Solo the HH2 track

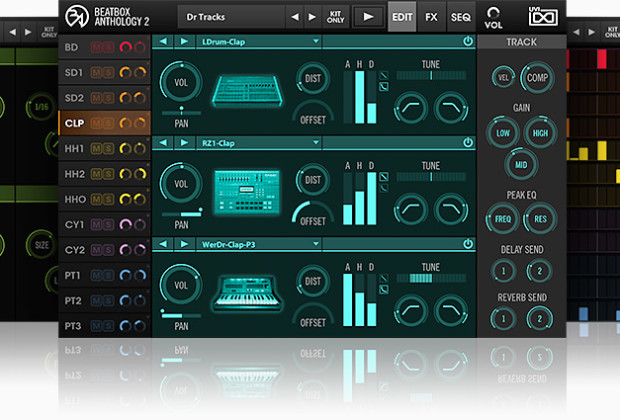tap(109, 174)
